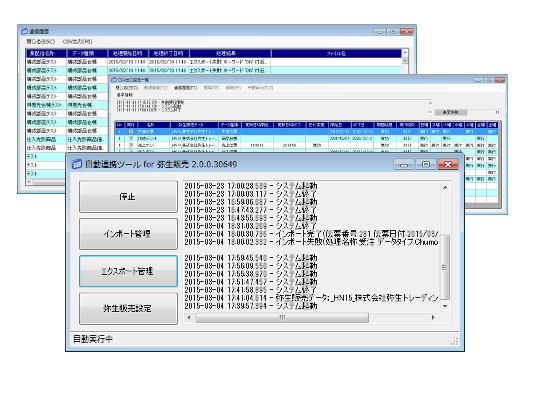Click the 処理結果 column header
The width and height of the screenshot is (540, 400).
pyautogui.click(x=230, y=53)
